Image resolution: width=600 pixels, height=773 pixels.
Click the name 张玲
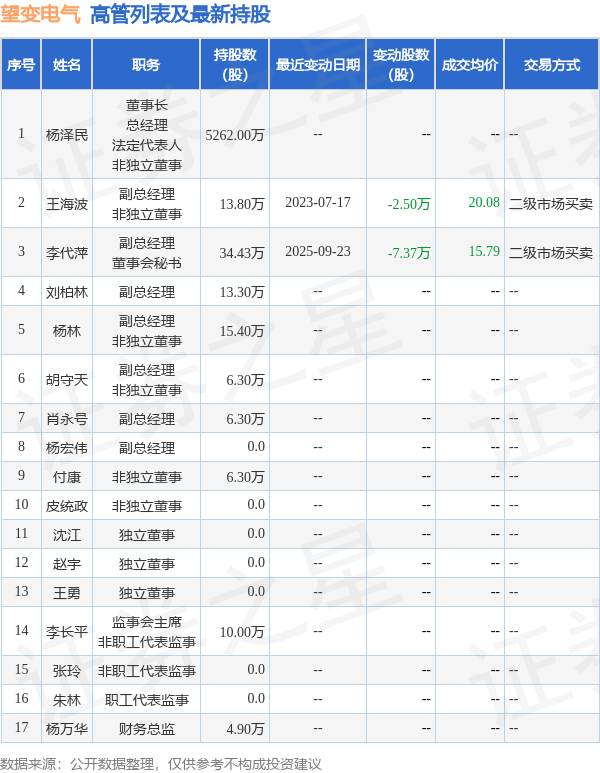[67, 671]
